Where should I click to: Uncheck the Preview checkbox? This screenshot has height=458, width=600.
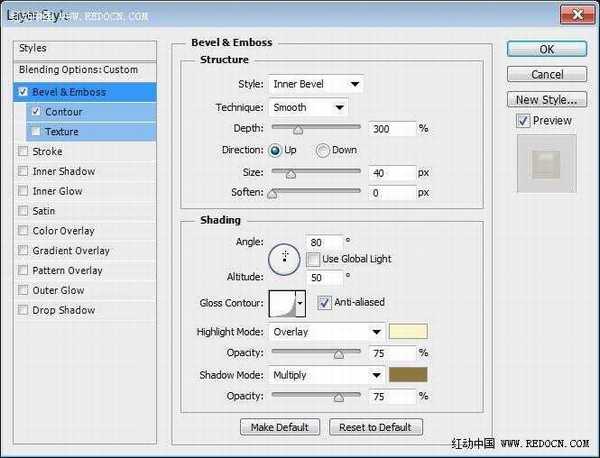tap(523, 121)
